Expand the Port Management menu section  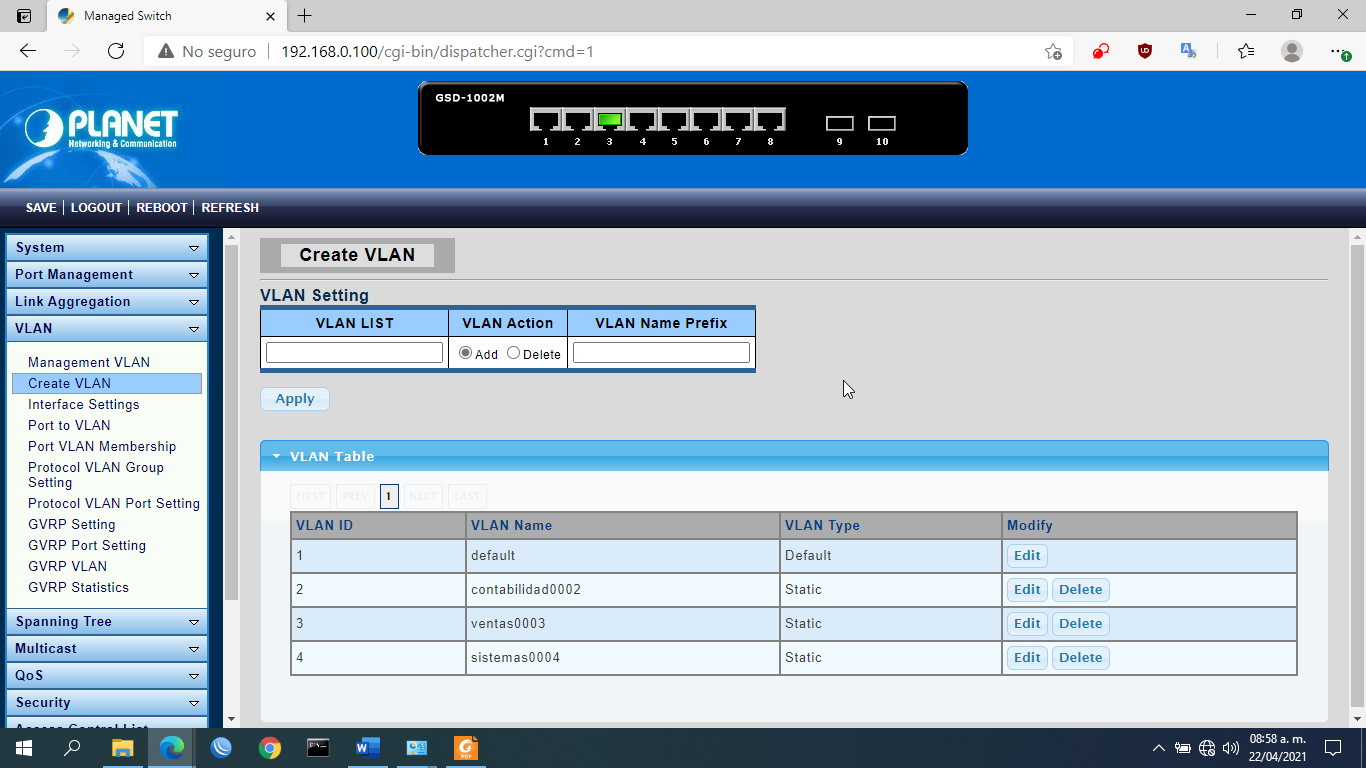[x=194, y=275]
